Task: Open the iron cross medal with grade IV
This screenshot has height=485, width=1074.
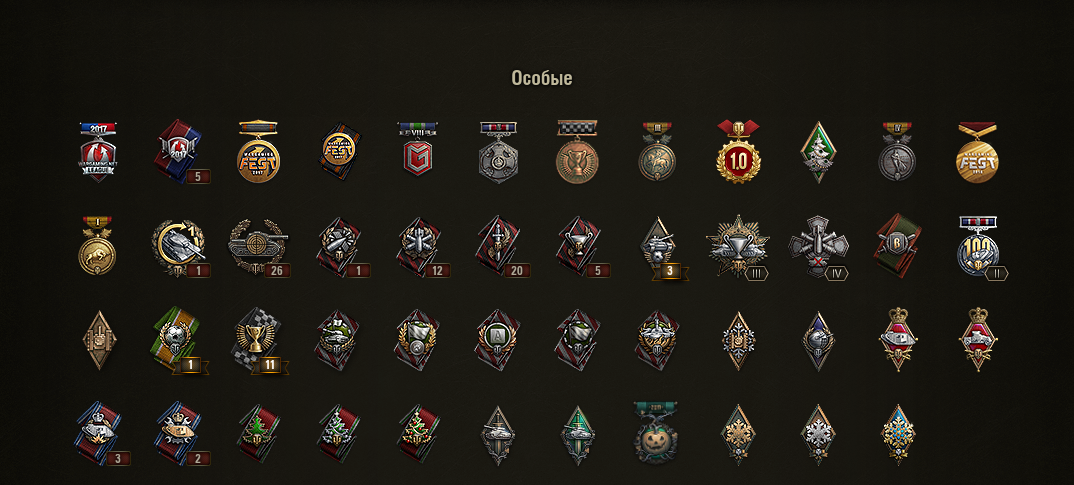Action: (x=819, y=247)
